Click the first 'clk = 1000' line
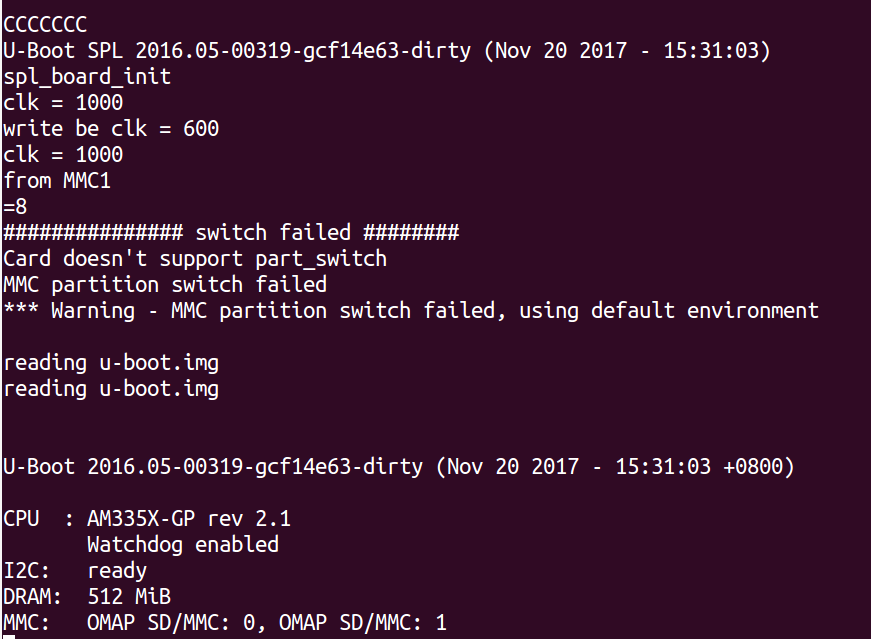871x639 pixels. 63,102
